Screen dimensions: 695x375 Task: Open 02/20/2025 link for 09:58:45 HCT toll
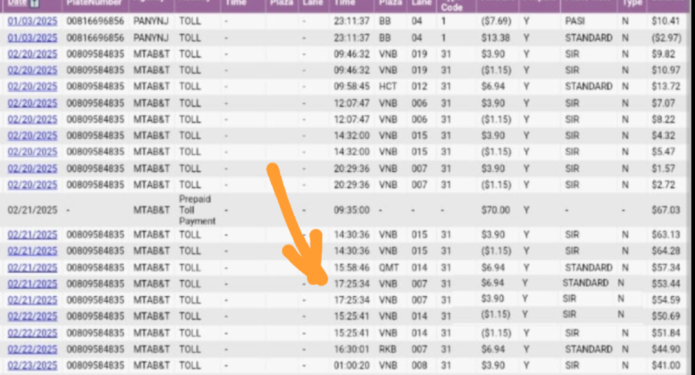point(32,86)
